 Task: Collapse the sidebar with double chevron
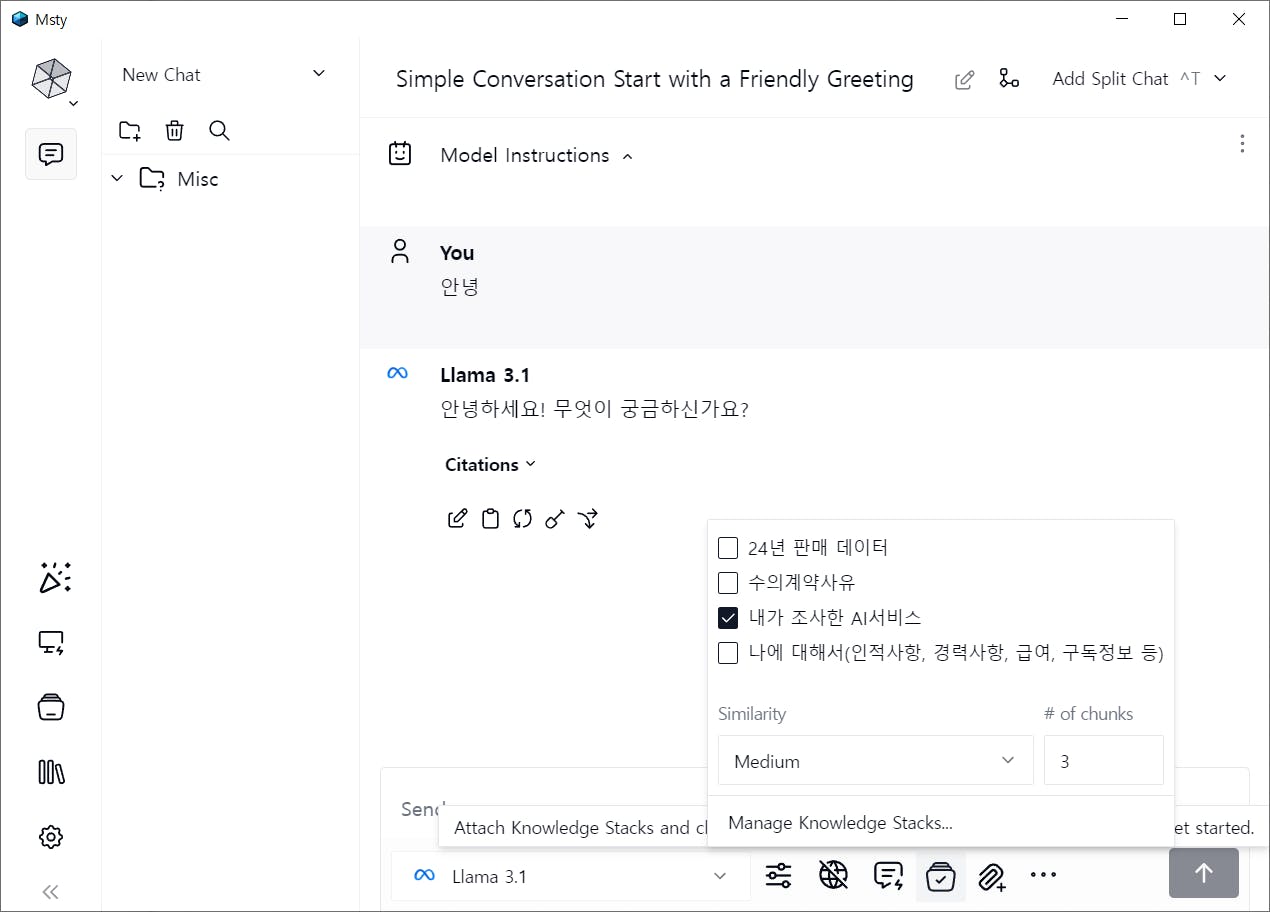[51, 892]
